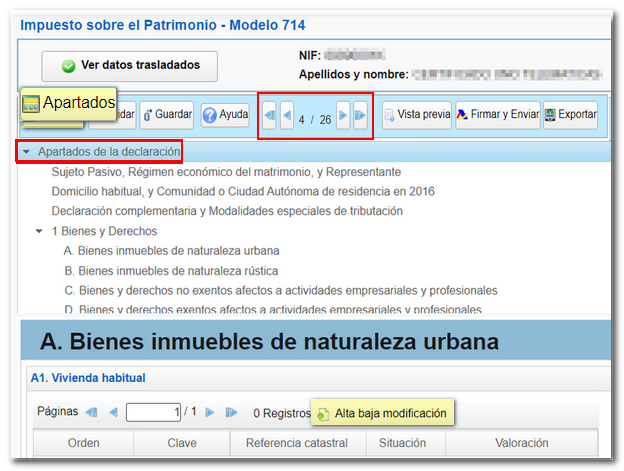Go to next page in Vivienda habitual list
Image resolution: width=624 pixels, height=471 pixels.
point(209,412)
